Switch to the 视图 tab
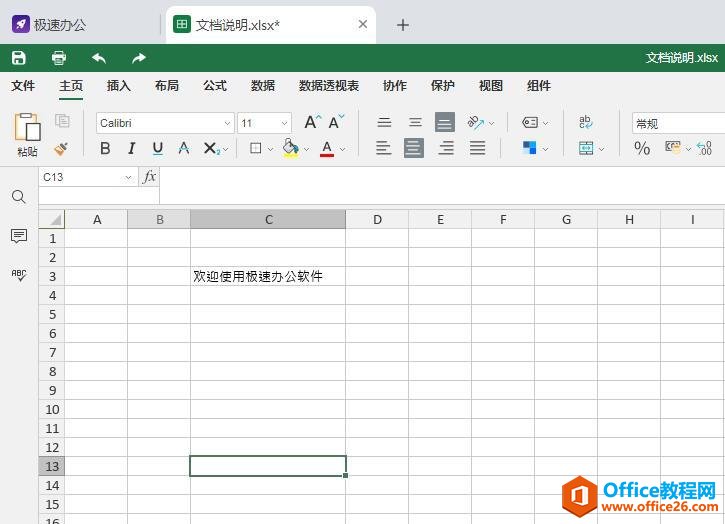Viewport: 725px width, 524px height. pyautogui.click(x=491, y=86)
